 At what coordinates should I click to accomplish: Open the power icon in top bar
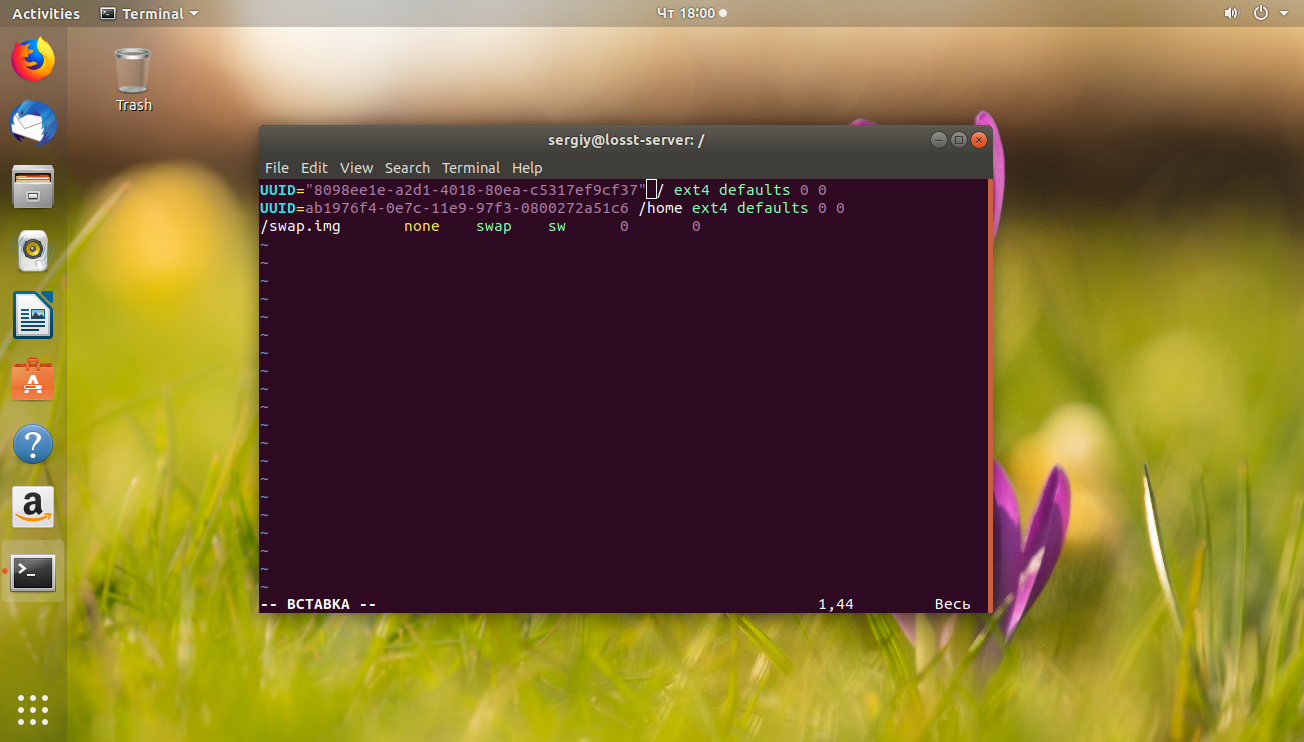tap(1260, 13)
